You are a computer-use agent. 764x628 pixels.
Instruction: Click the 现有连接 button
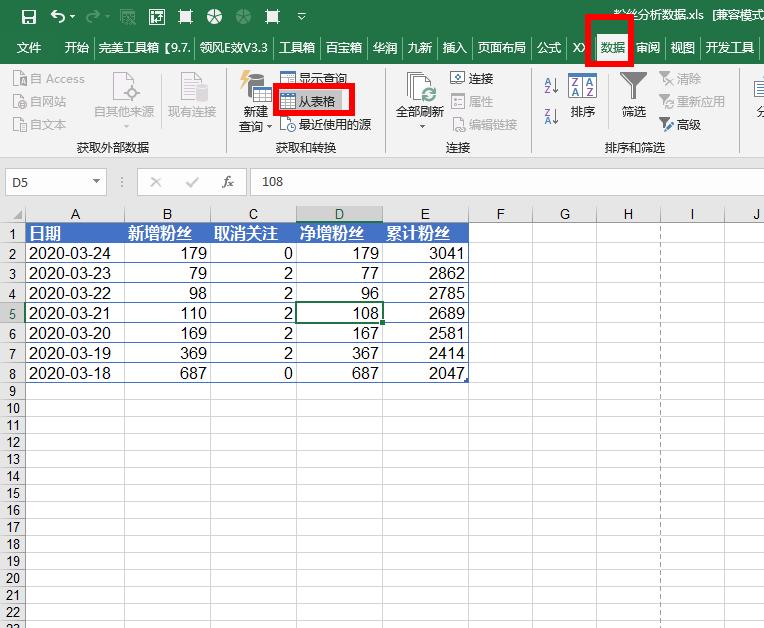pyautogui.click(x=192, y=95)
